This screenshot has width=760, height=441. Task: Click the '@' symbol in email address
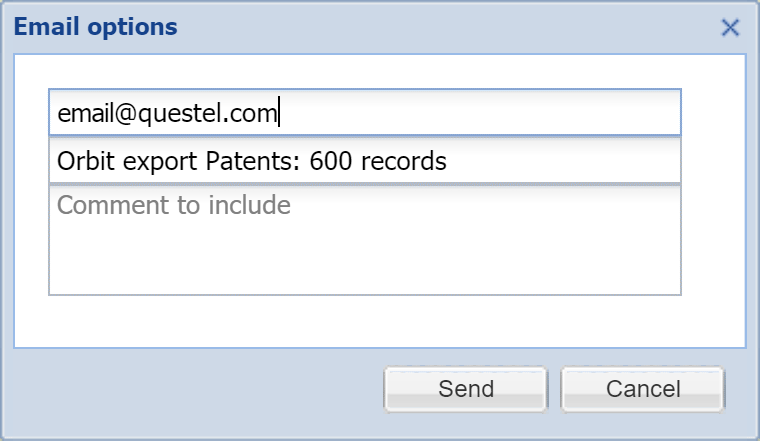tap(125, 114)
